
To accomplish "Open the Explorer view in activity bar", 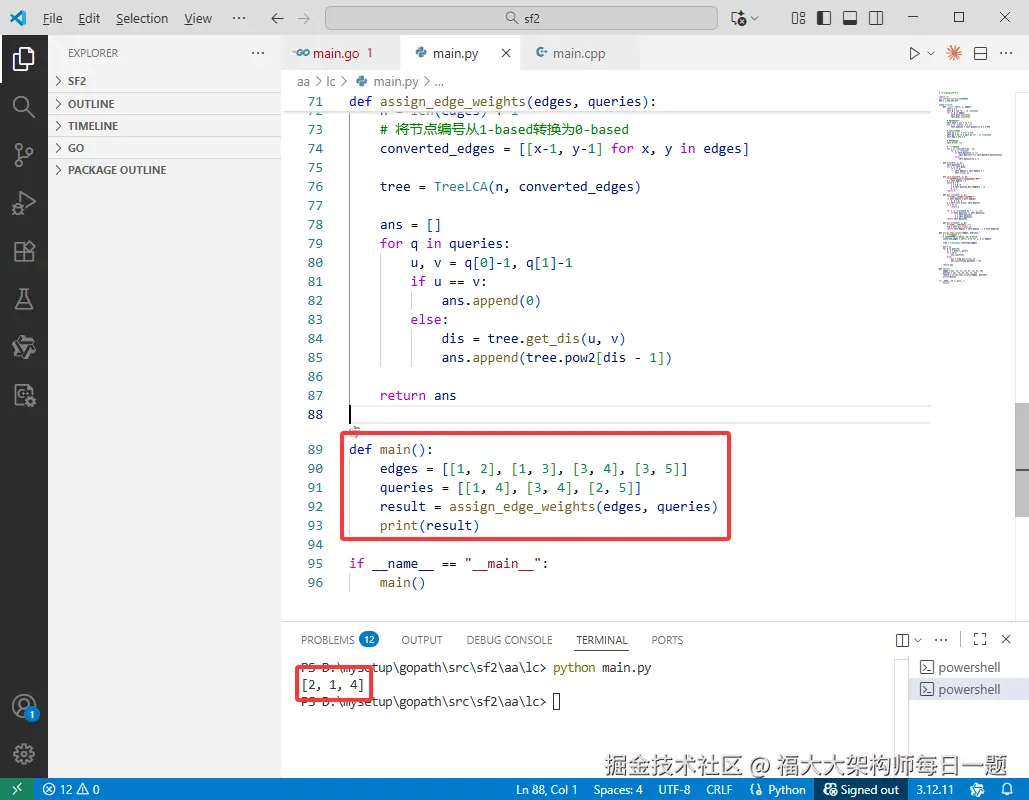I will [24, 59].
